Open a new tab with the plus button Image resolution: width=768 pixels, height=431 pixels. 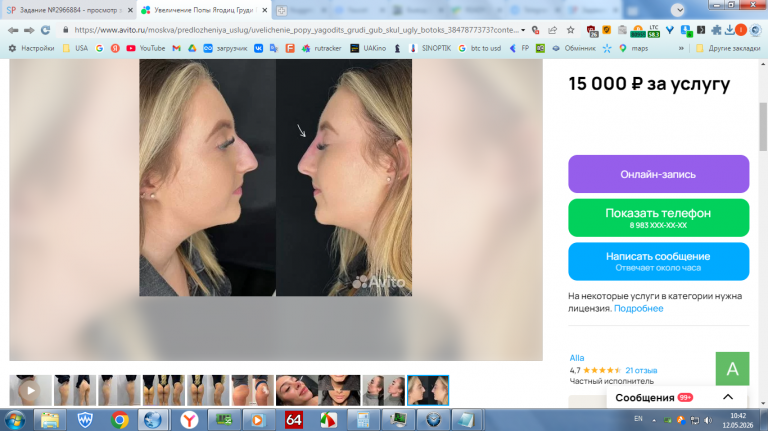point(281,10)
